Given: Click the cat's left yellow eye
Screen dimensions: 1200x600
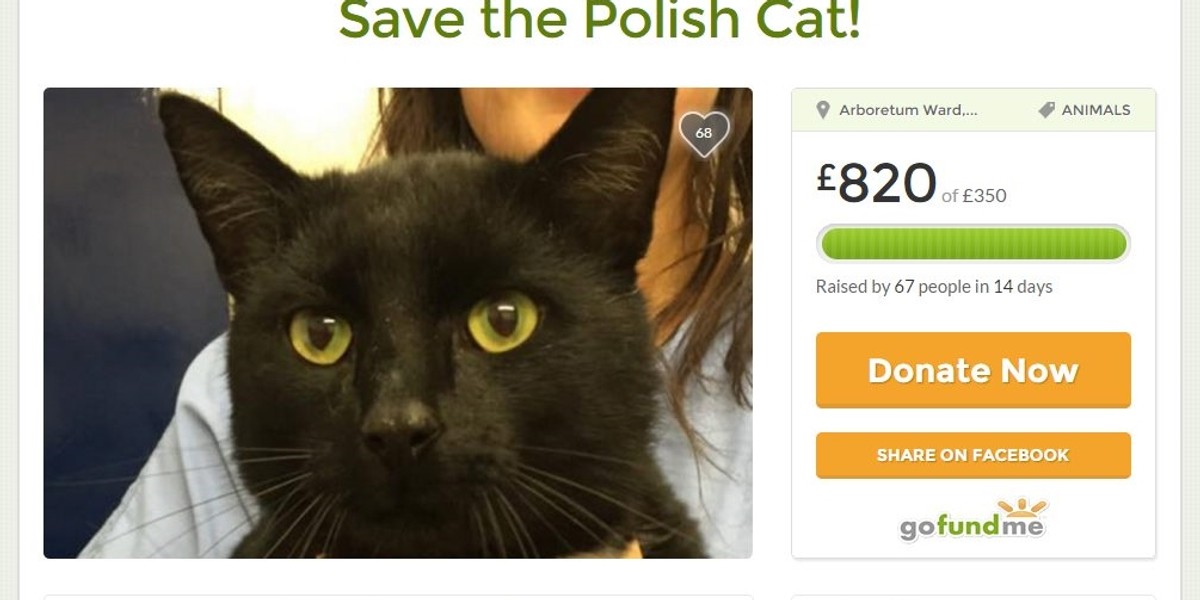Looking at the screenshot, I should click(320, 336).
